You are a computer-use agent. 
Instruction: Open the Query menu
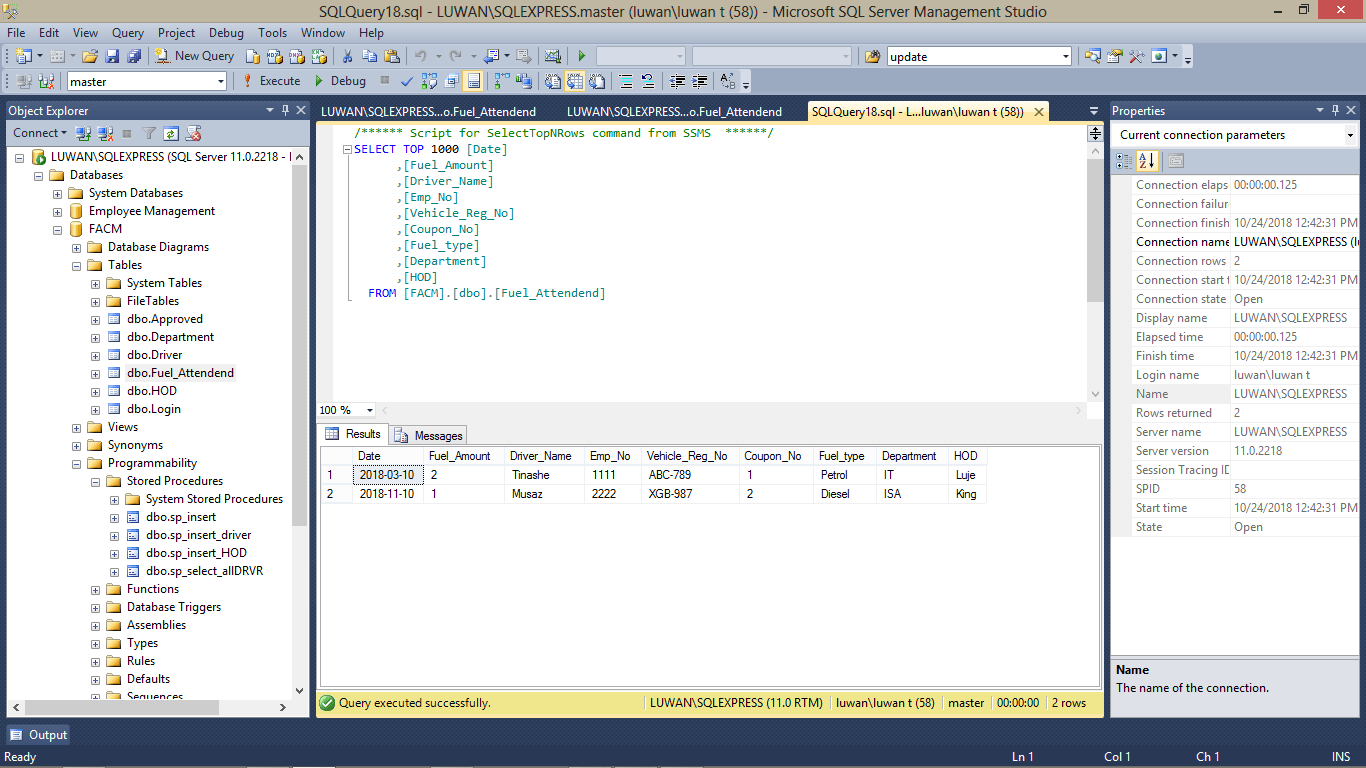pyautogui.click(x=127, y=33)
